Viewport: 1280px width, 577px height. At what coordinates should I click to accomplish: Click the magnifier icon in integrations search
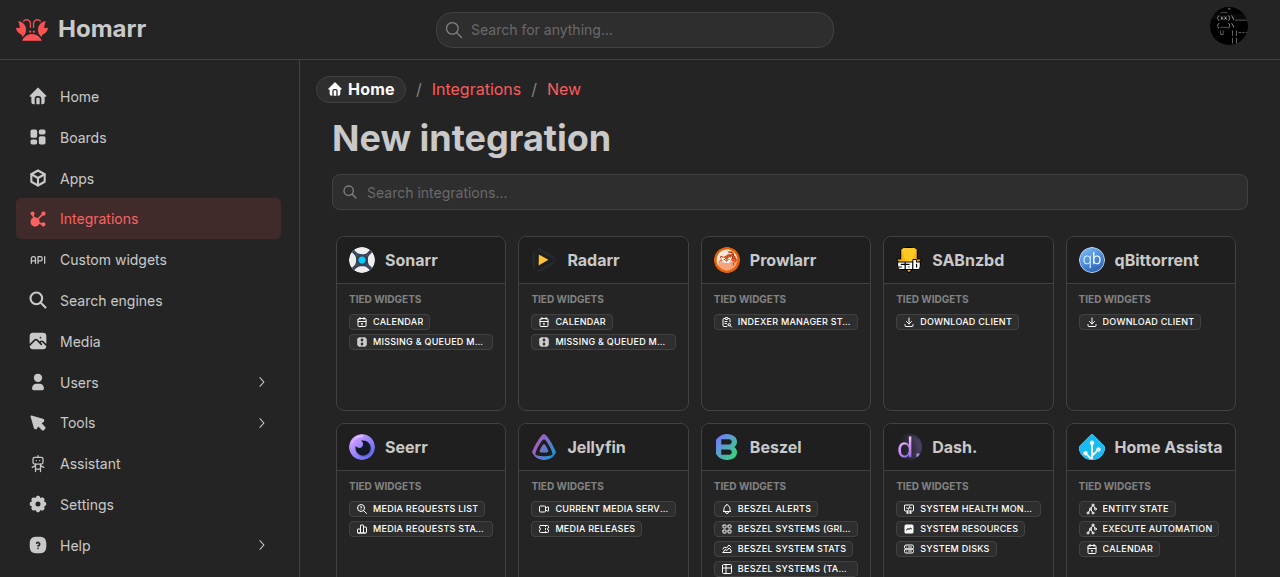(350, 192)
